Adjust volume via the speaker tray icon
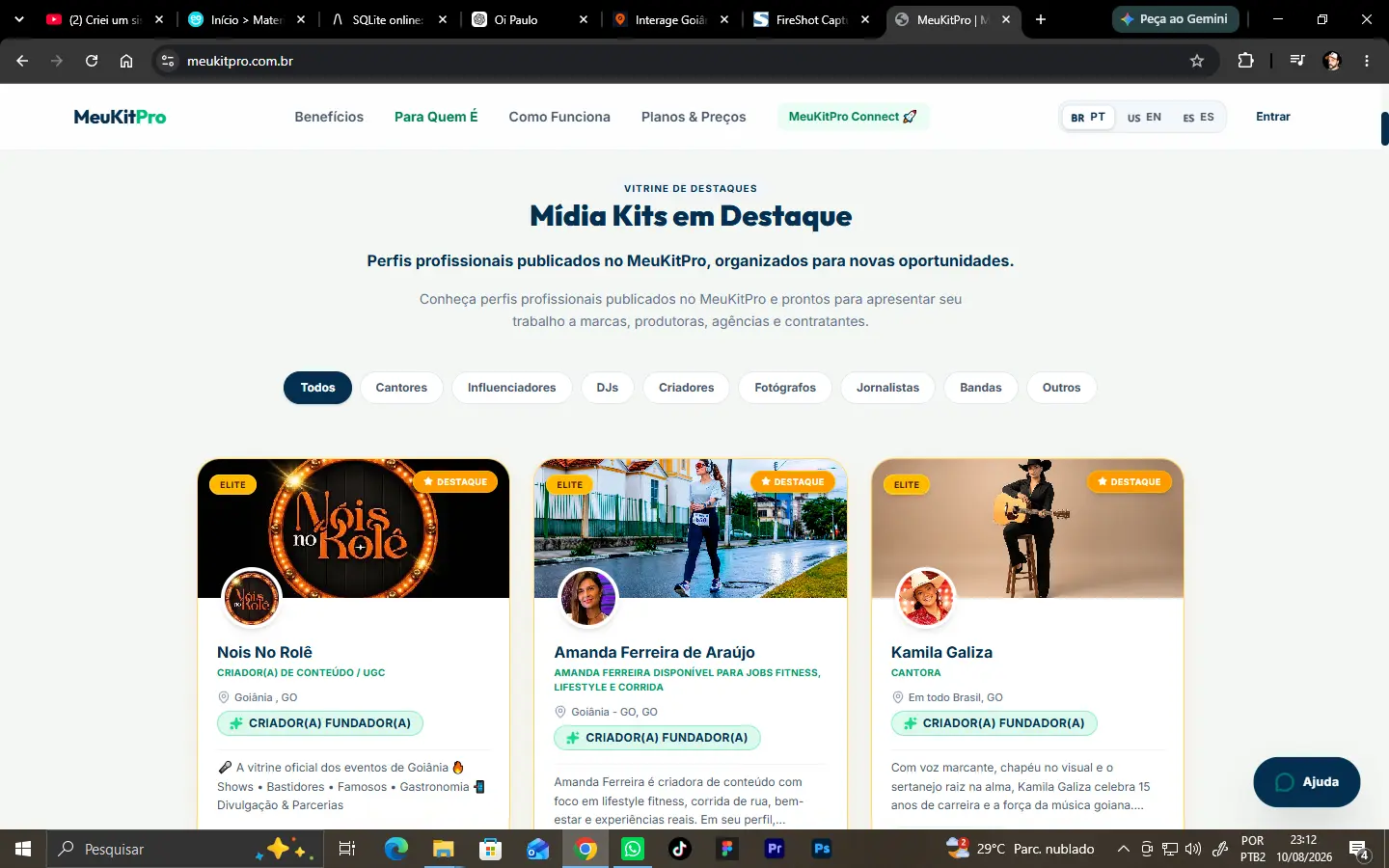Image resolution: width=1389 pixels, height=868 pixels. 1193,849
